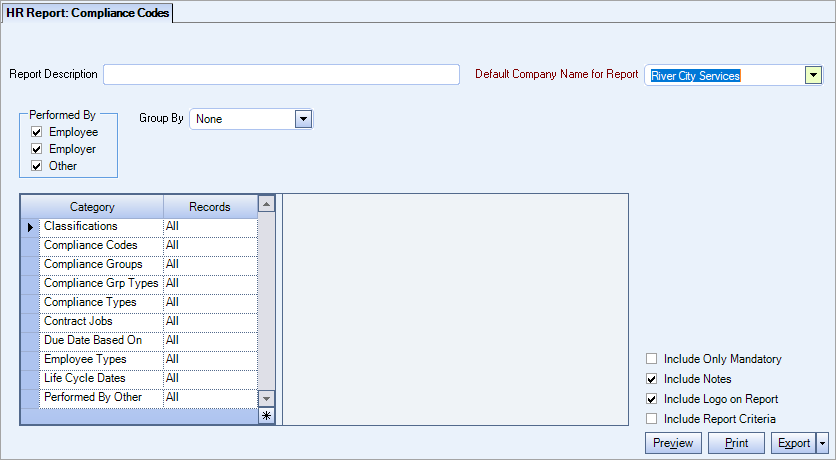Click the Records cell for Contract Jobs
The width and height of the screenshot is (836, 460).
point(210,322)
